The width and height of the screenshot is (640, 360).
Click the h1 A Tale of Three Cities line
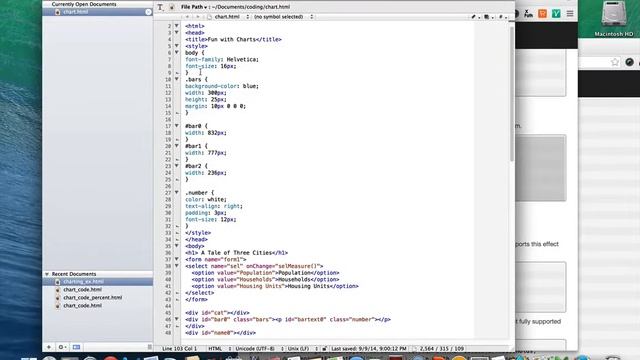tap(236, 253)
